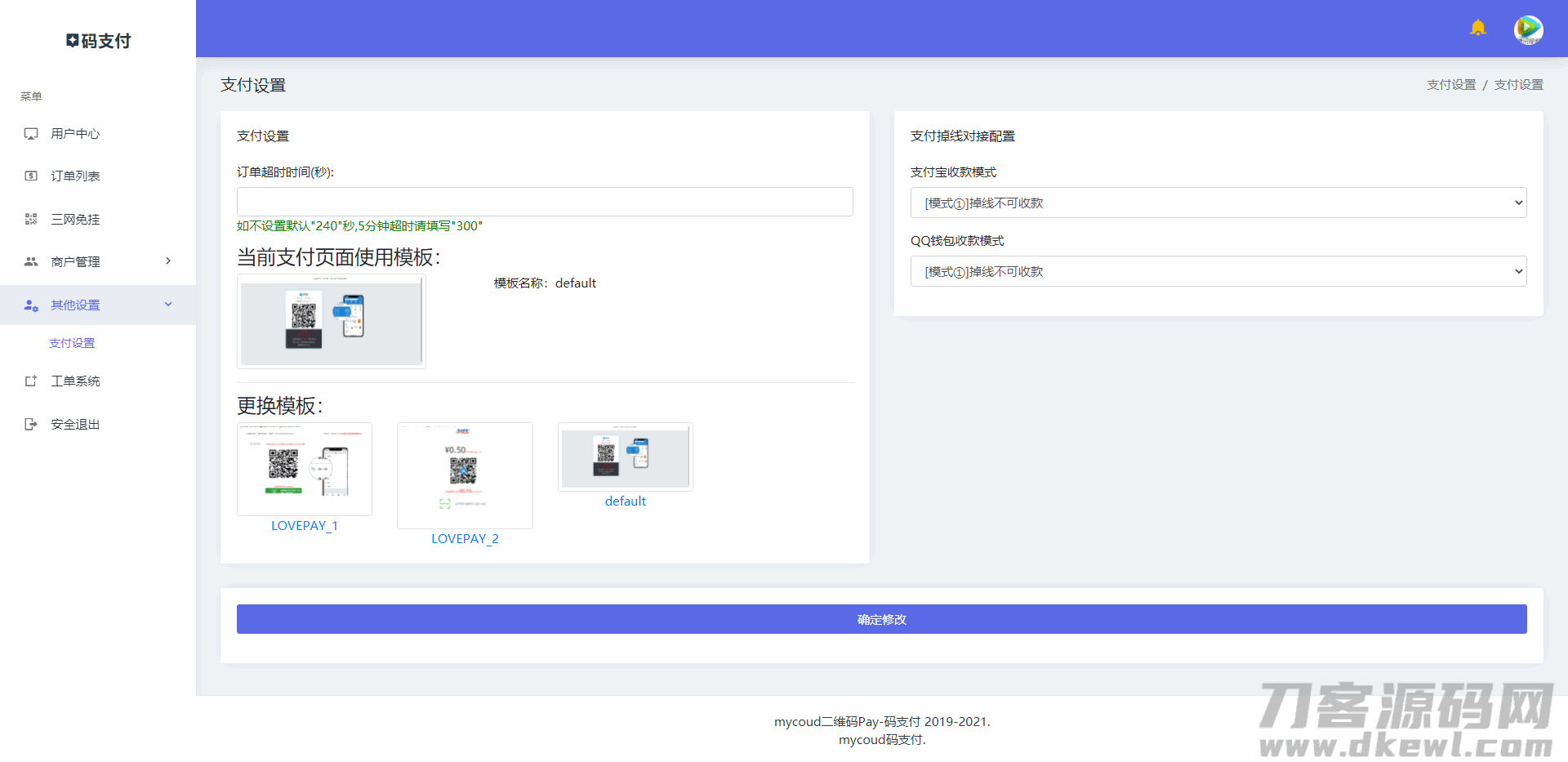This screenshot has width=1568, height=762.
Task: Click the 其他设置 user gear icon
Action: click(31, 305)
